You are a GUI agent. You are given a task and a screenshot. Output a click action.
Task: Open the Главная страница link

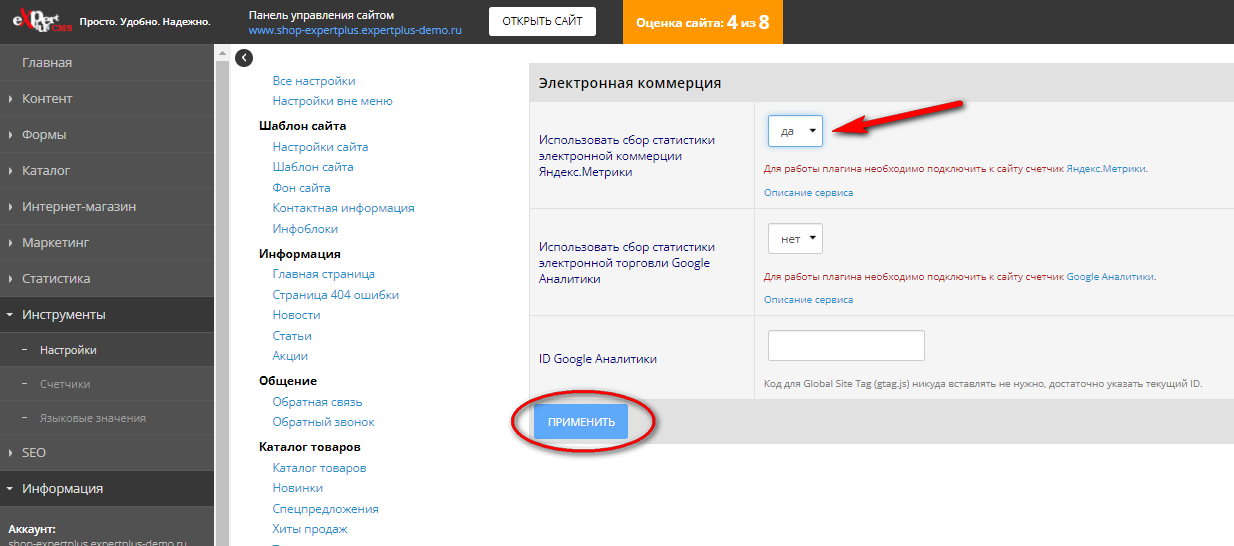point(324,274)
